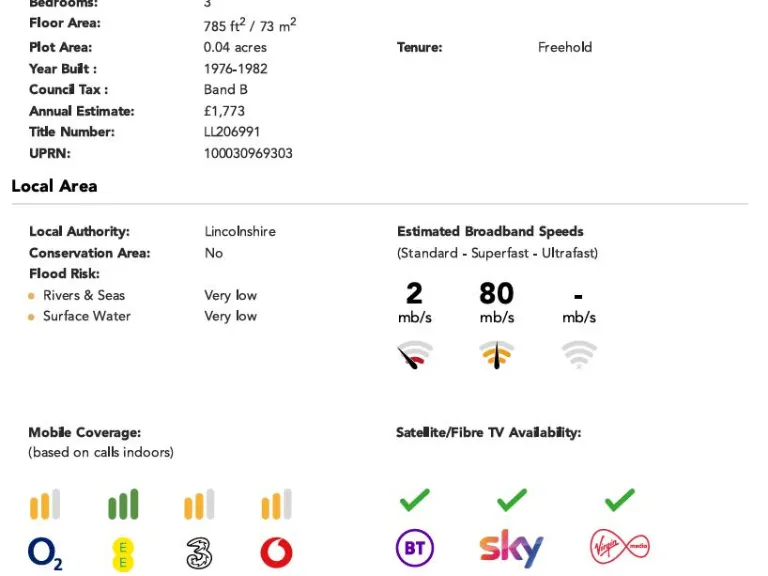Screen dimensions: 768x576
Task: Click the EE green signal strength bars
Action: point(122,505)
